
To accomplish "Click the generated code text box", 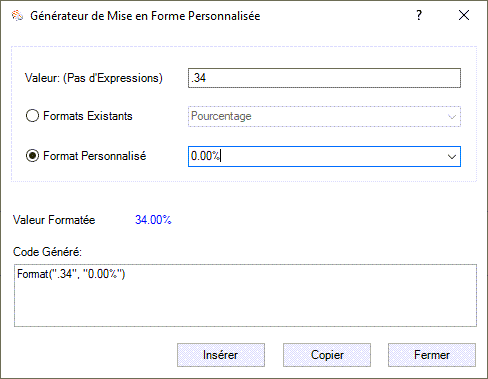I will [245, 295].
